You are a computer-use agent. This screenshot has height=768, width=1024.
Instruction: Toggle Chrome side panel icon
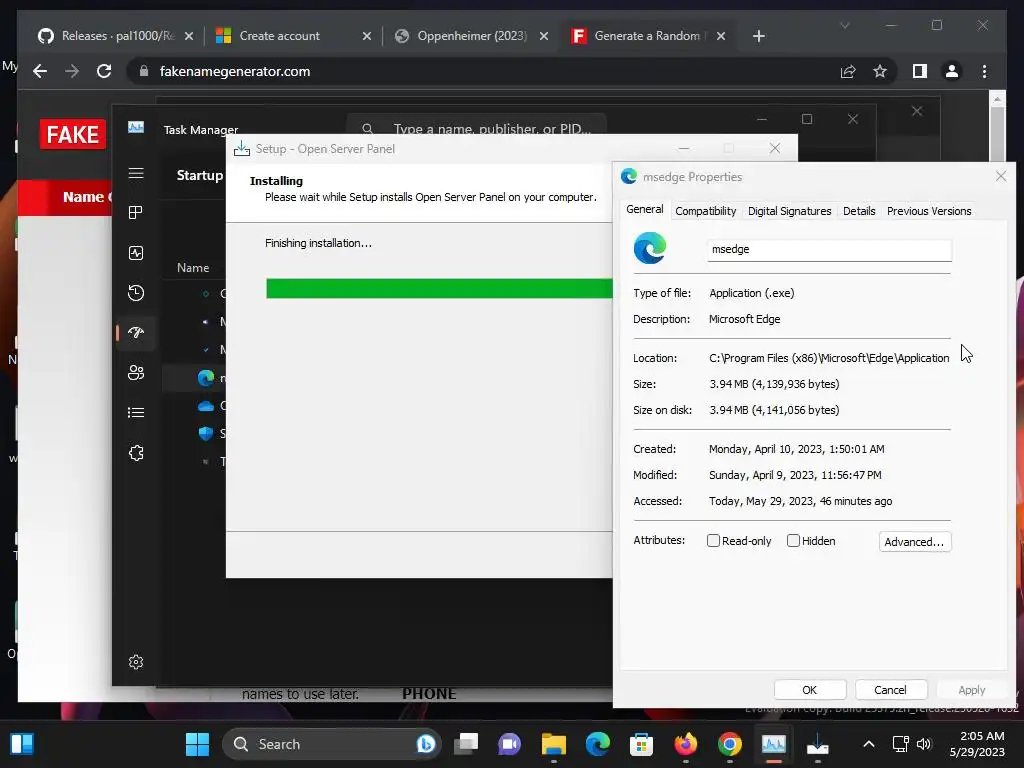point(920,71)
